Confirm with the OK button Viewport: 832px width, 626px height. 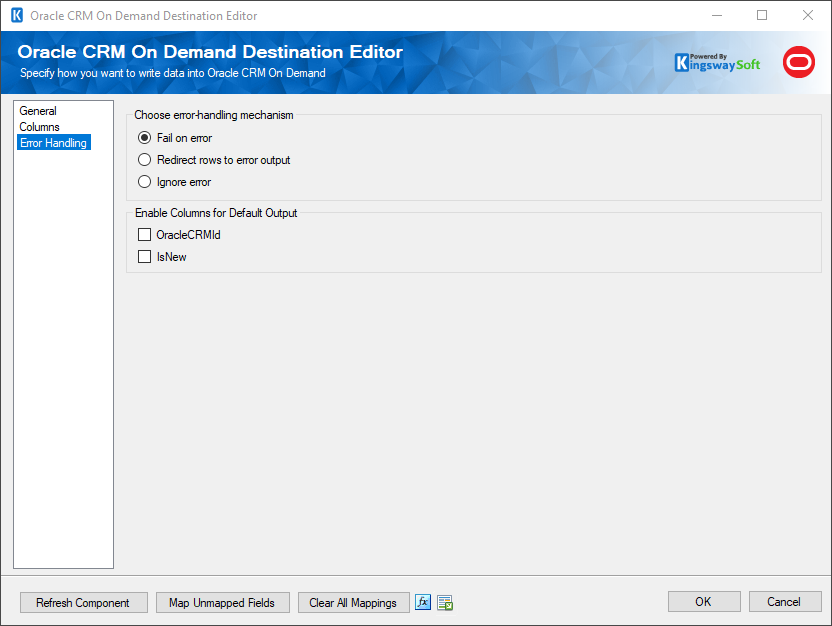(704, 602)
